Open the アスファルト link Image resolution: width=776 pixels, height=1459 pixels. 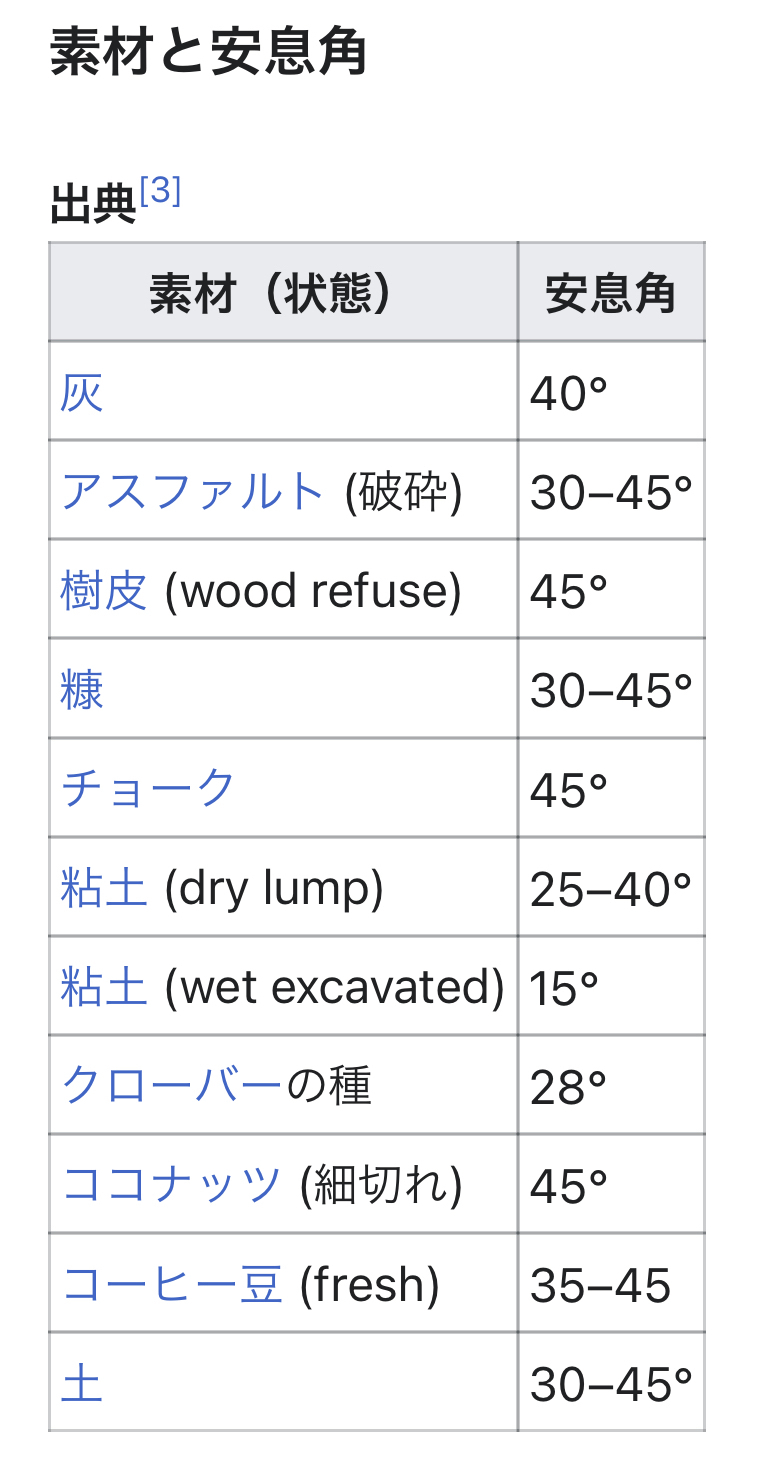point(193,492)
